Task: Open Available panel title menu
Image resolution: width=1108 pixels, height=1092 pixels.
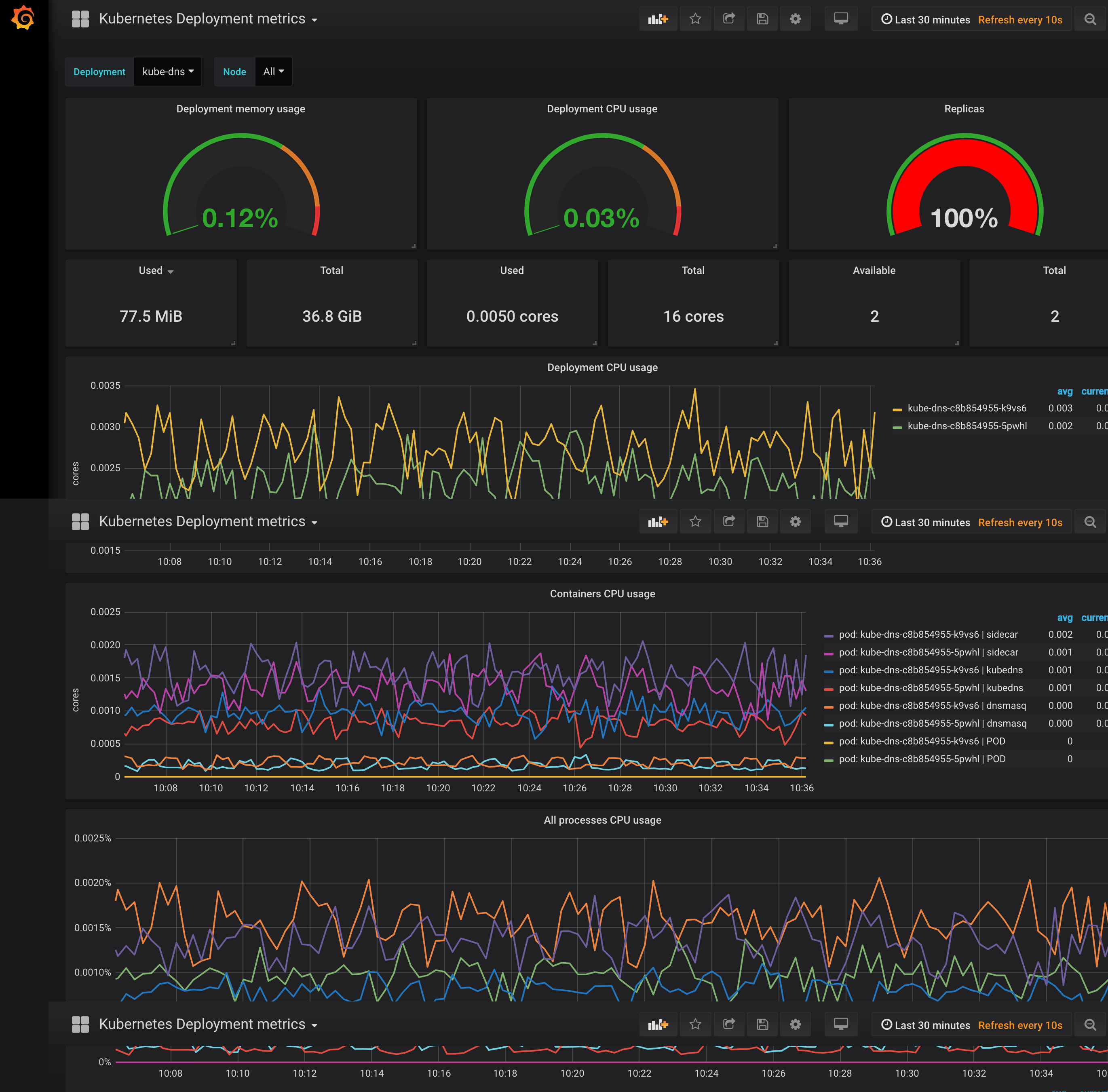Action: (874, 270)
